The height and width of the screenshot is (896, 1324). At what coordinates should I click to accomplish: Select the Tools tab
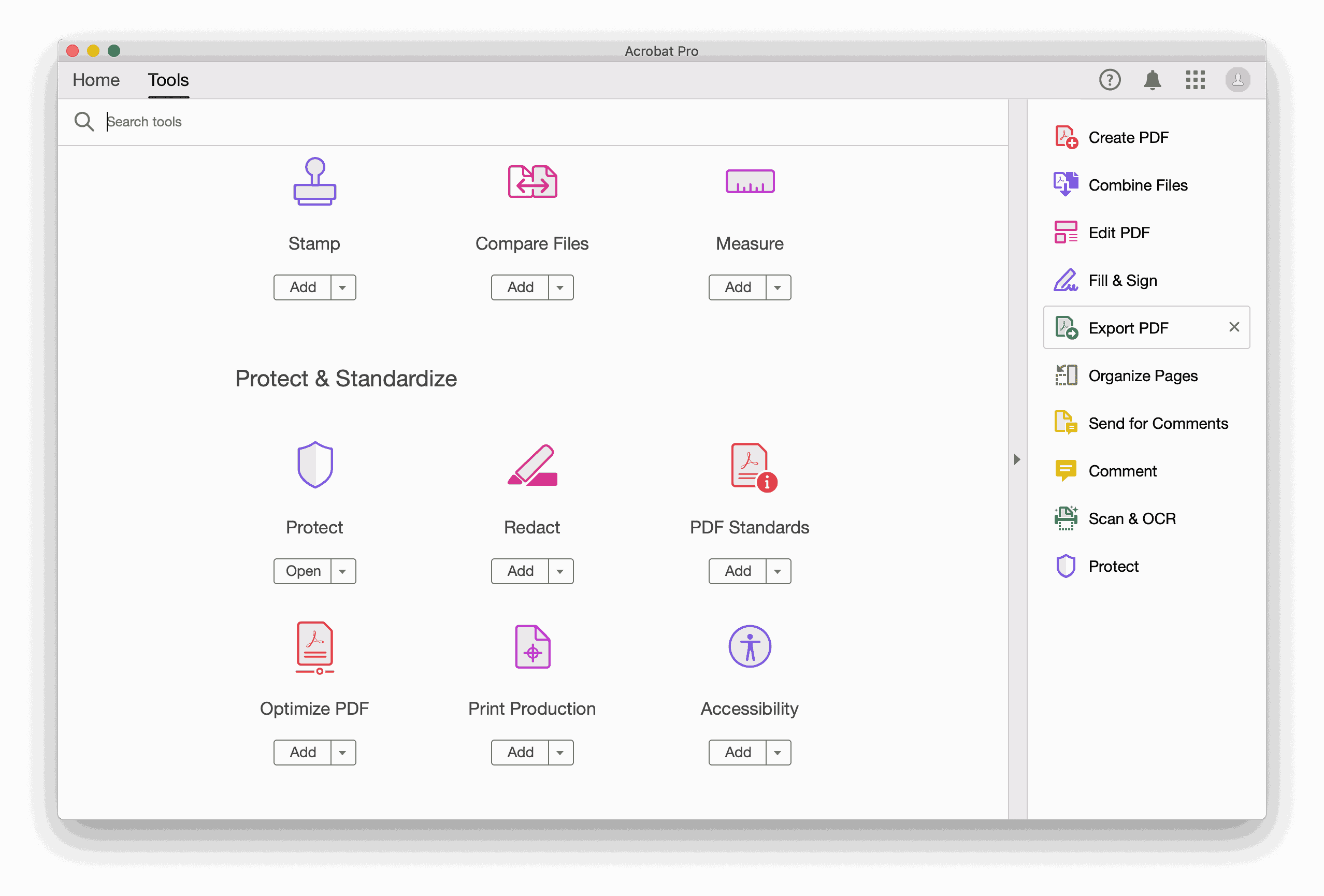[x=168, y=80]
